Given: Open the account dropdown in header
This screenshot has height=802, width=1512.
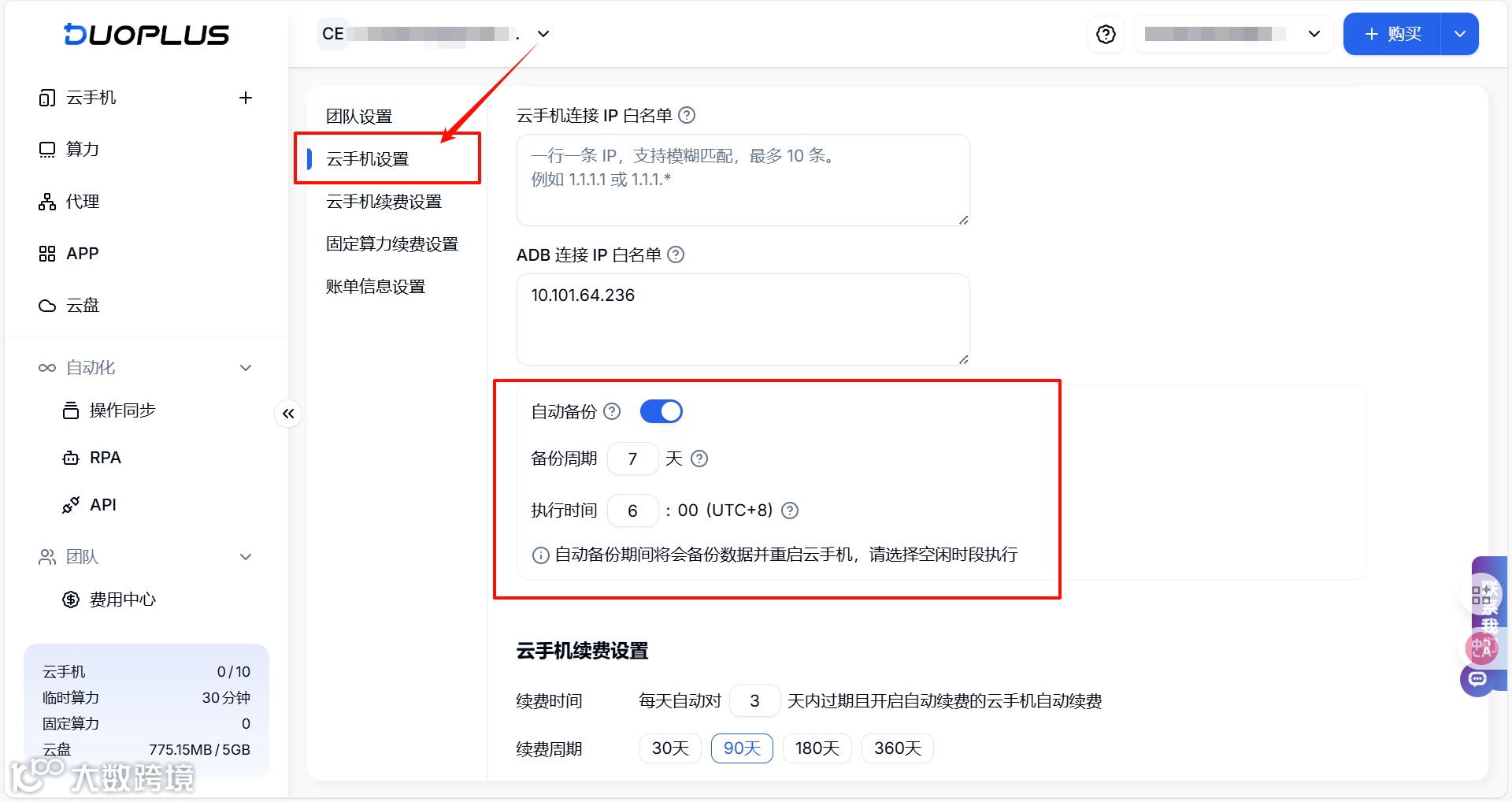Looking at the screenshot, I should tap(1232, 34).
